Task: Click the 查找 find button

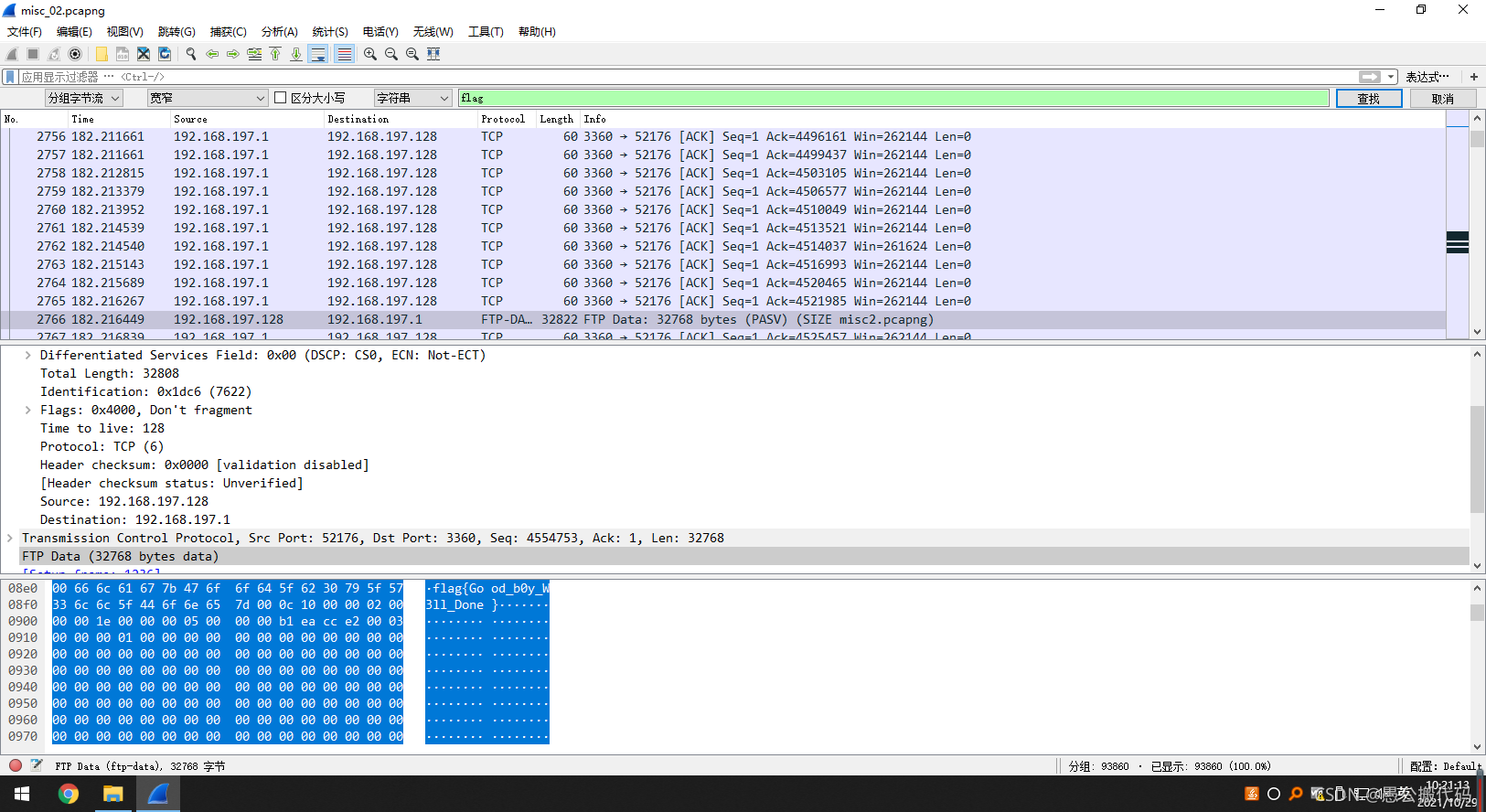Action: [x=1369, y=99]
